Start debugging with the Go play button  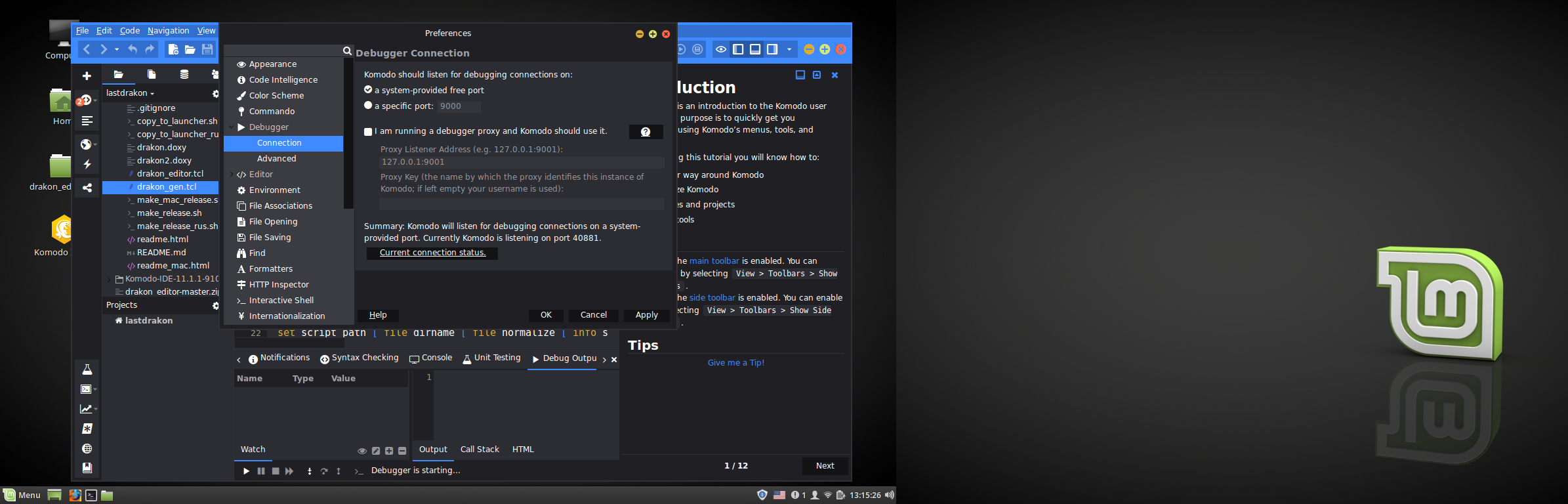click(x=246, y=471)
